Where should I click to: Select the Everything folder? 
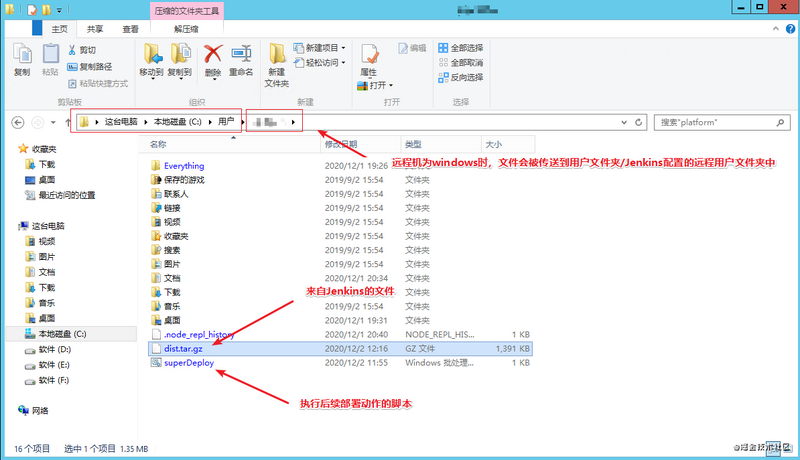pos(178,166)
